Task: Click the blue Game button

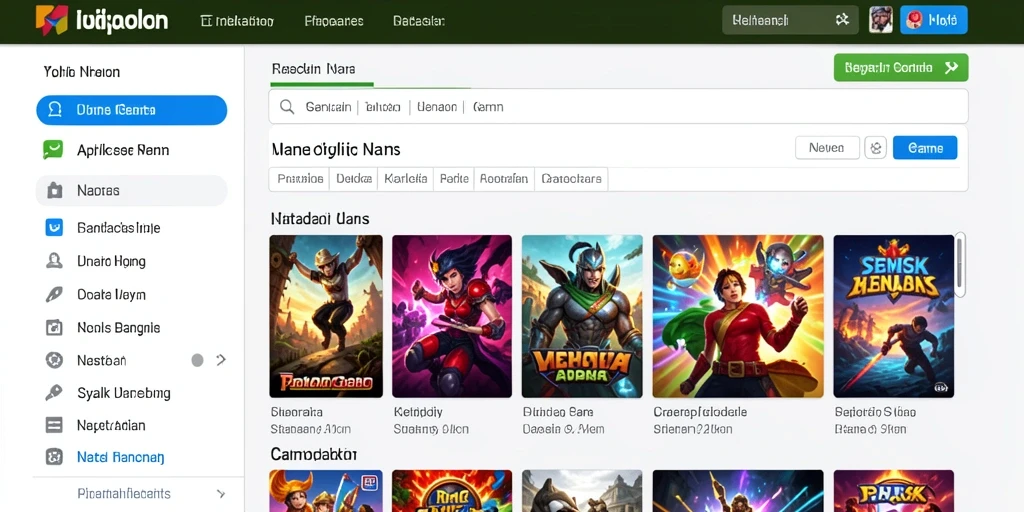Action: pyautogui.click(x=925, y=148)
